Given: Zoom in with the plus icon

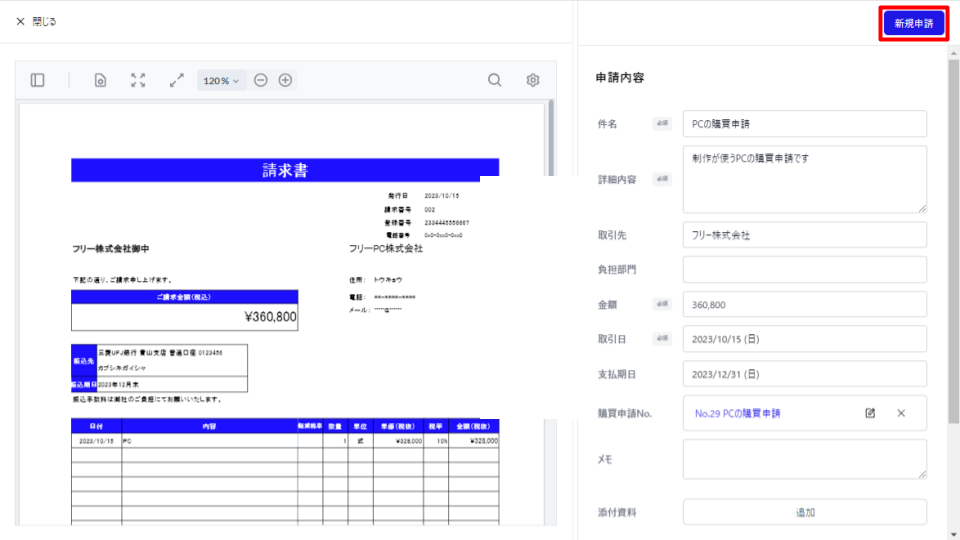Looking at the screenshot, I should click(285, 80).
